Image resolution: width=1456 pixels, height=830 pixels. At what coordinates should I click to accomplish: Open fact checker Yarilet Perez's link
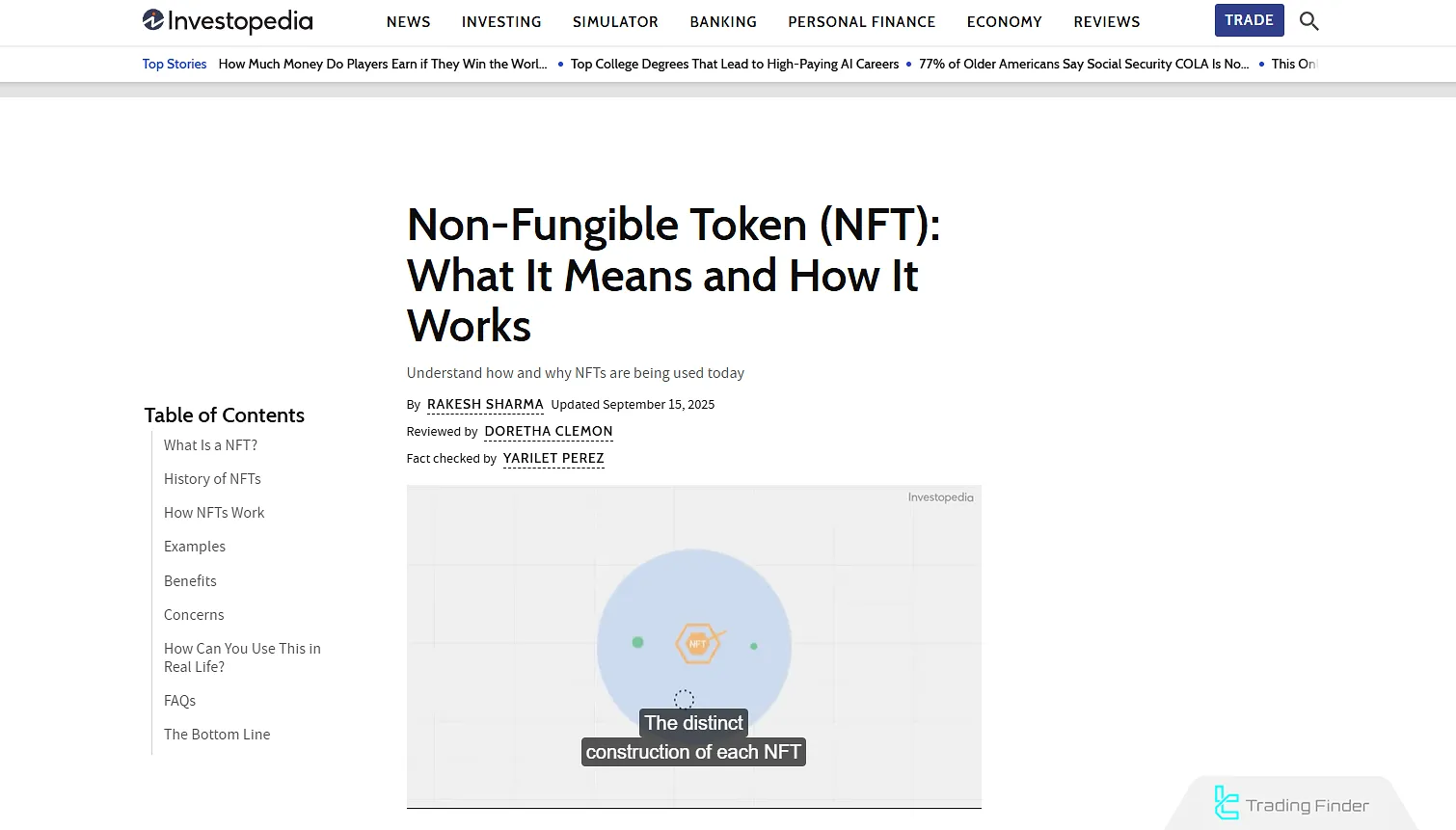(x=553, y=459)
